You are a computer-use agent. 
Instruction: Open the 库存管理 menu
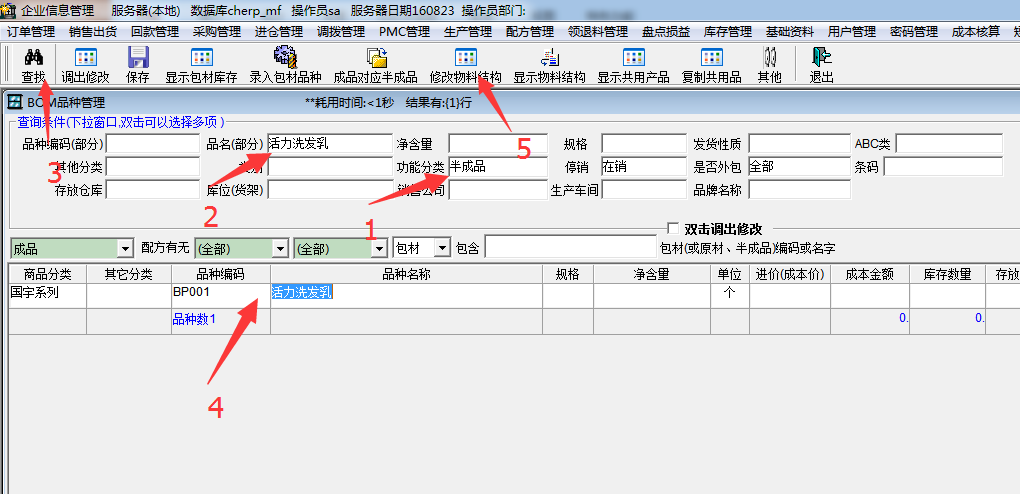pos(727,32)
